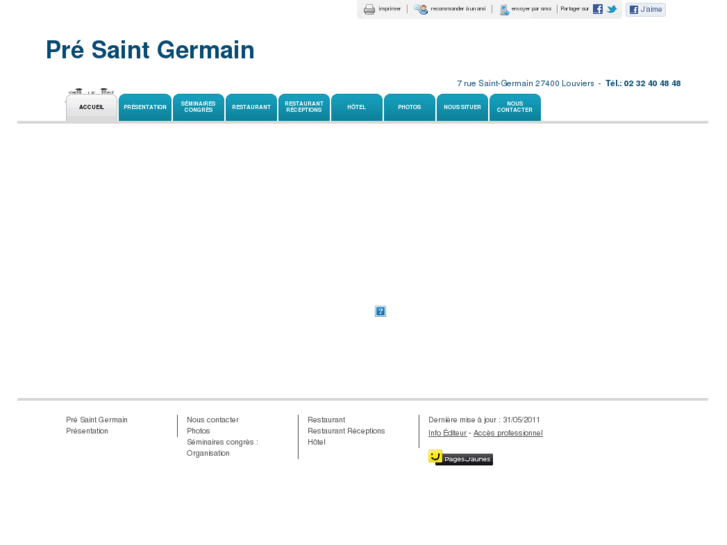This screenshot has height=545, width=727.
Task: Open the Nous Situer tab
Action: click(462, 108)
